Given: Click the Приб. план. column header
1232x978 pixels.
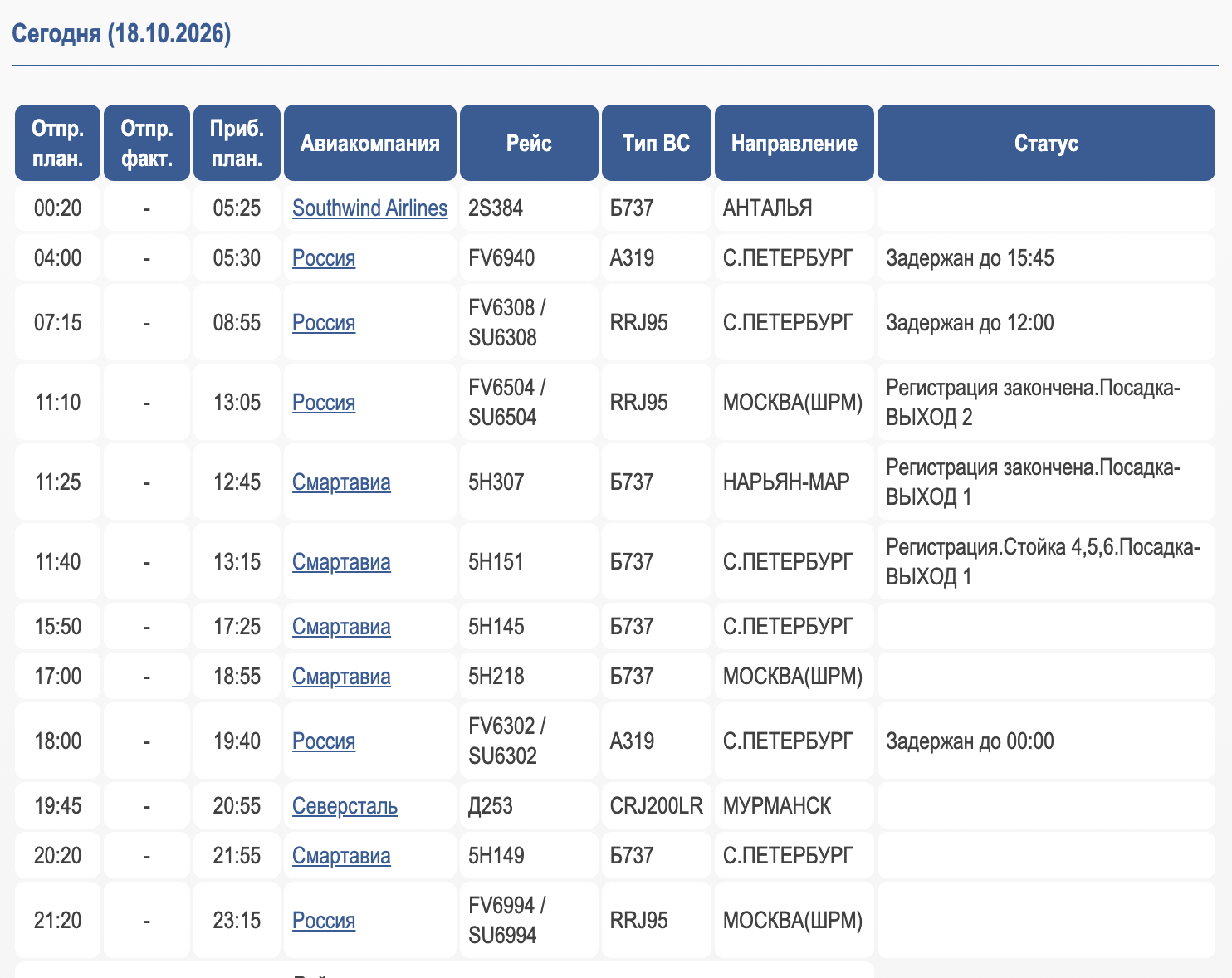Looking at the screenshot, I should [x=237, y=143].
